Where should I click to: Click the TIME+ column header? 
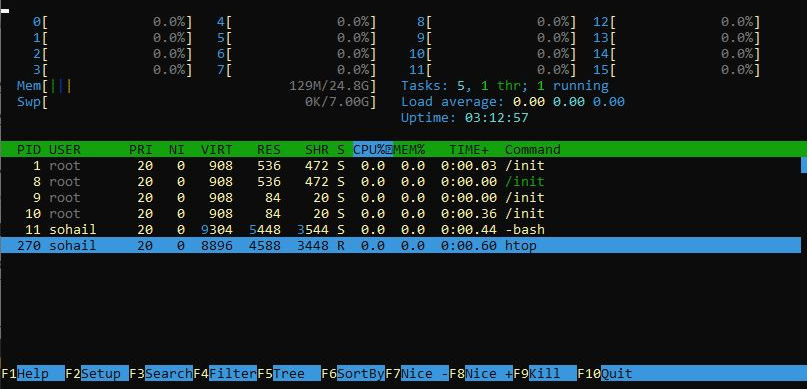pyautogui.click(x=469, y=150)
